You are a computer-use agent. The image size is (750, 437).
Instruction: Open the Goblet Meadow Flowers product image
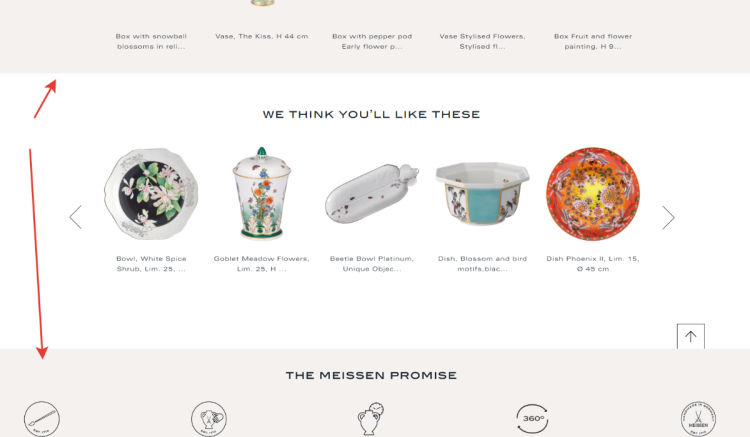click(262, 194)
